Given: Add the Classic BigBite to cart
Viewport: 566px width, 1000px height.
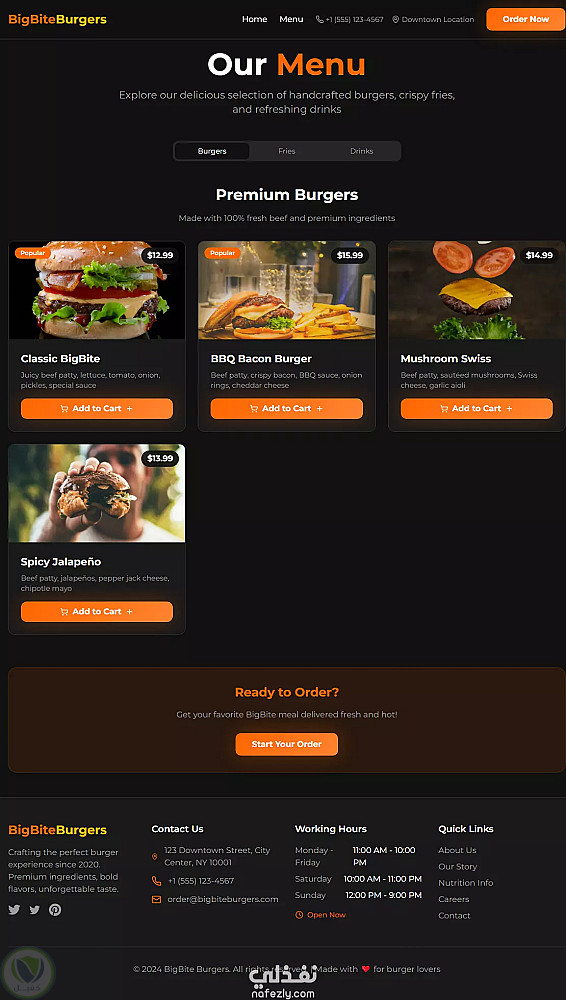Looking at the screenshot, I should coord(97,409).
